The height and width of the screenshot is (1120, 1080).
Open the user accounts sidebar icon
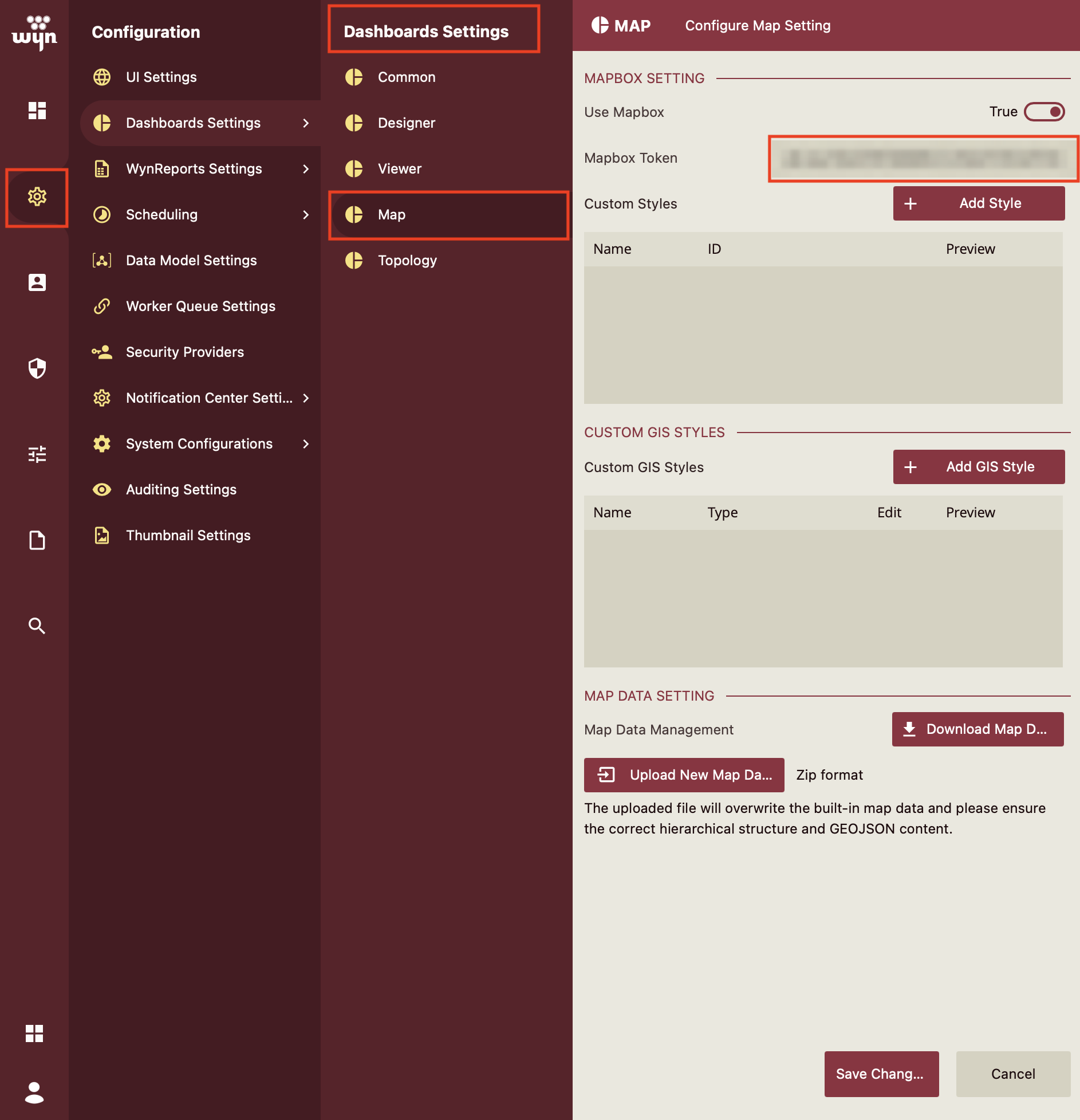tap(36, 282)
